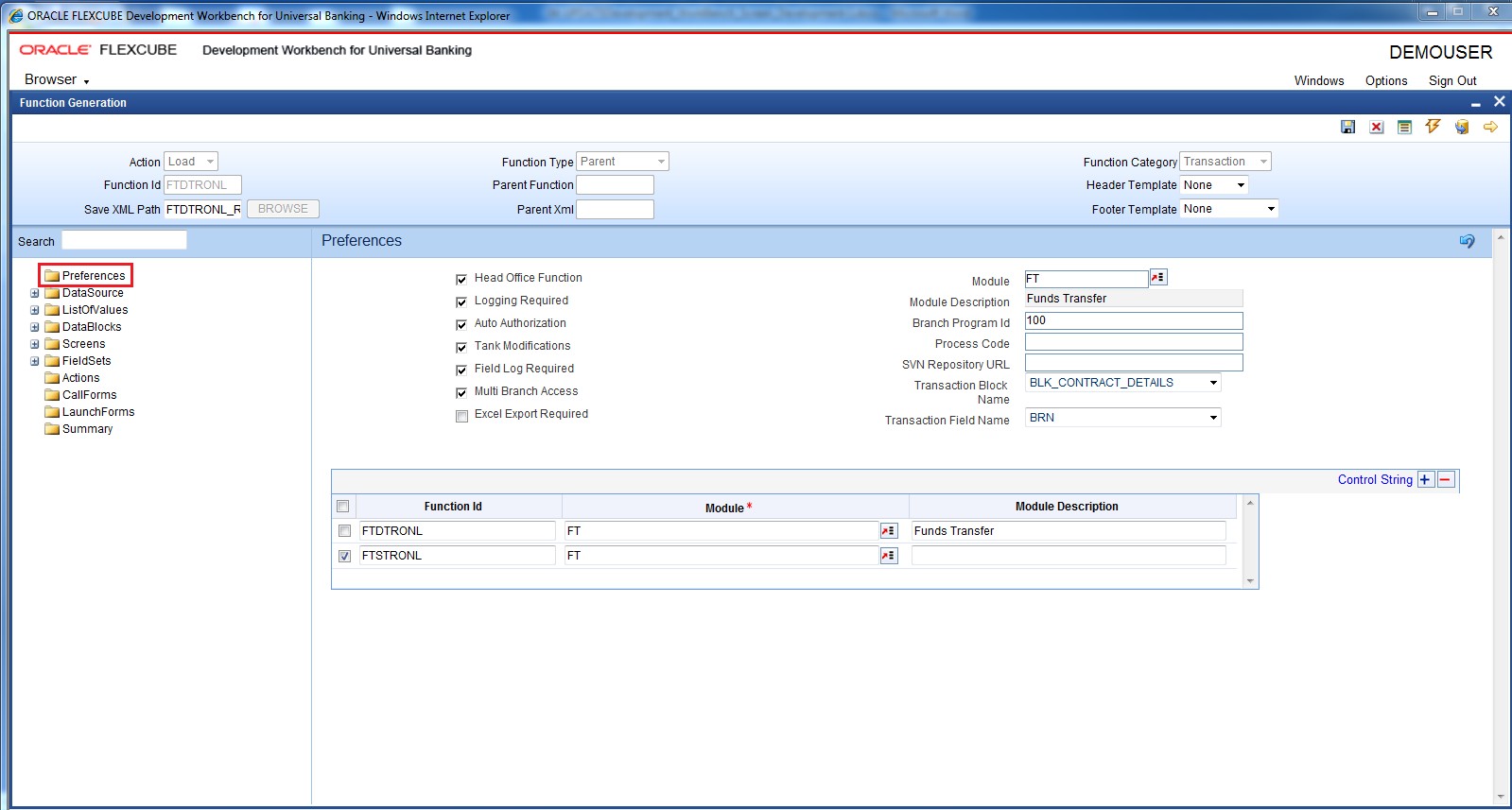Click the Save XML Path field
This screenshot has width=1512, height=810.
coord(203,209)
